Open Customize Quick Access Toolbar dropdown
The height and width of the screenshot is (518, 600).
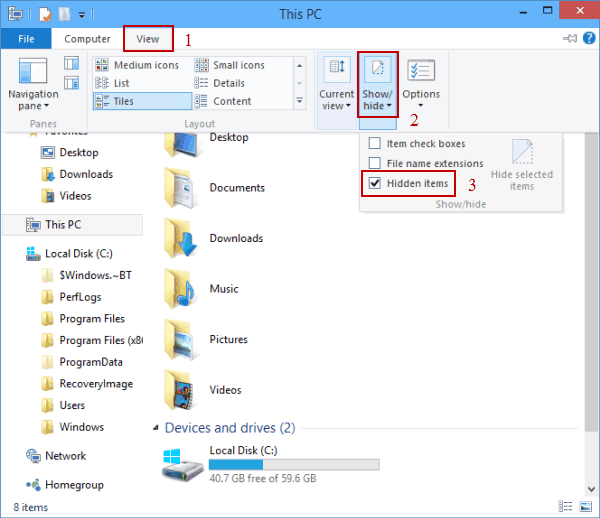82,15
